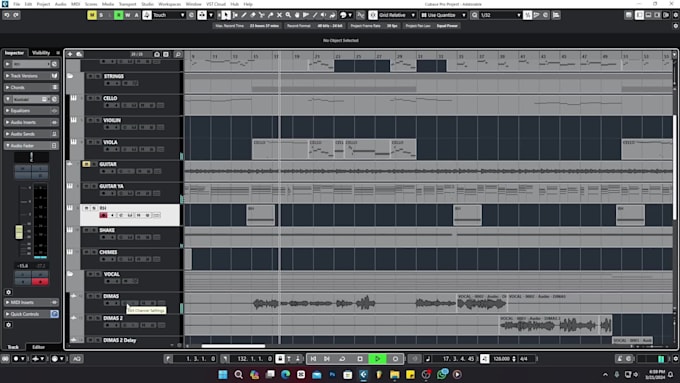
Task: Start playback with green Play button
Action: tap(377, 359)
